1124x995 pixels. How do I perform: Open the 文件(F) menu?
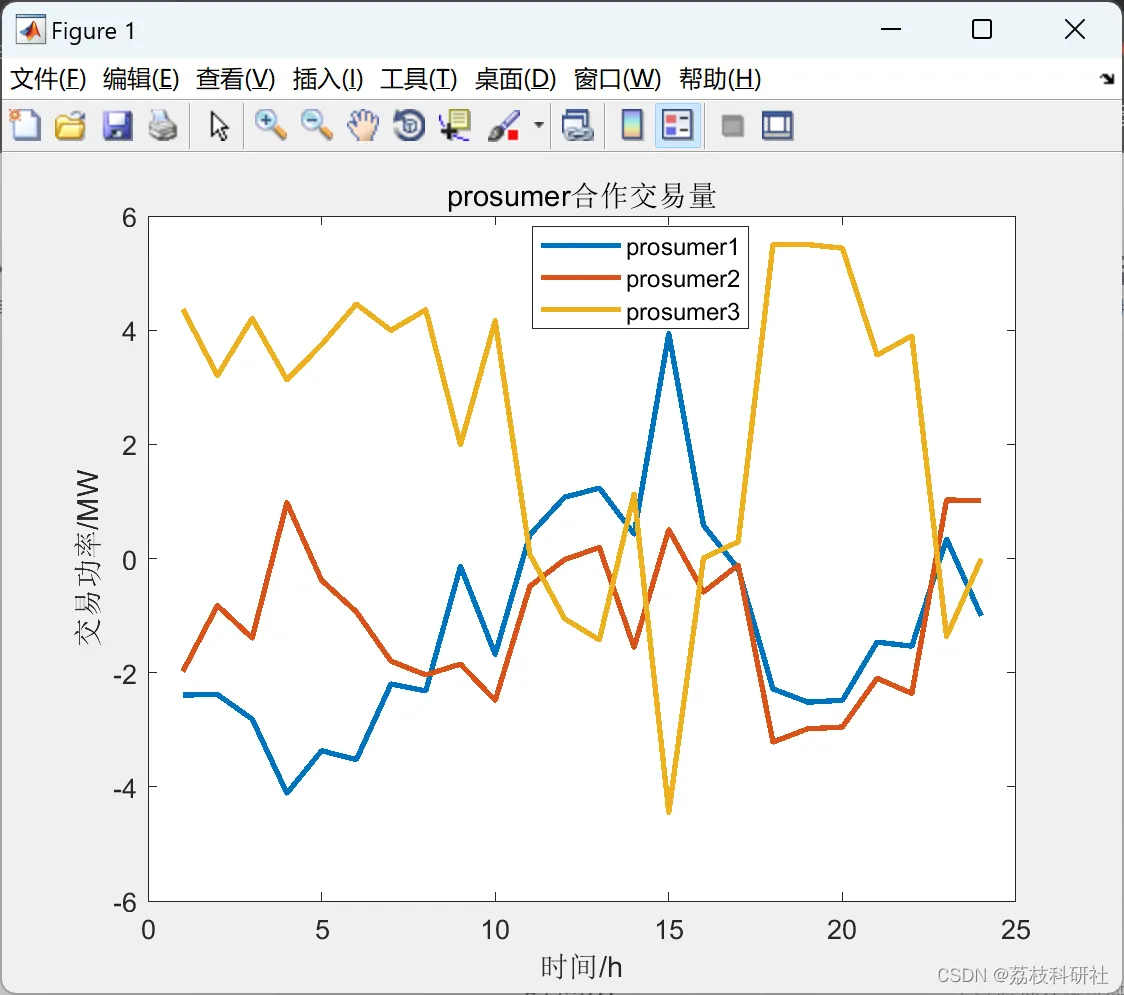pyautogui.click(x=48, y=79)
